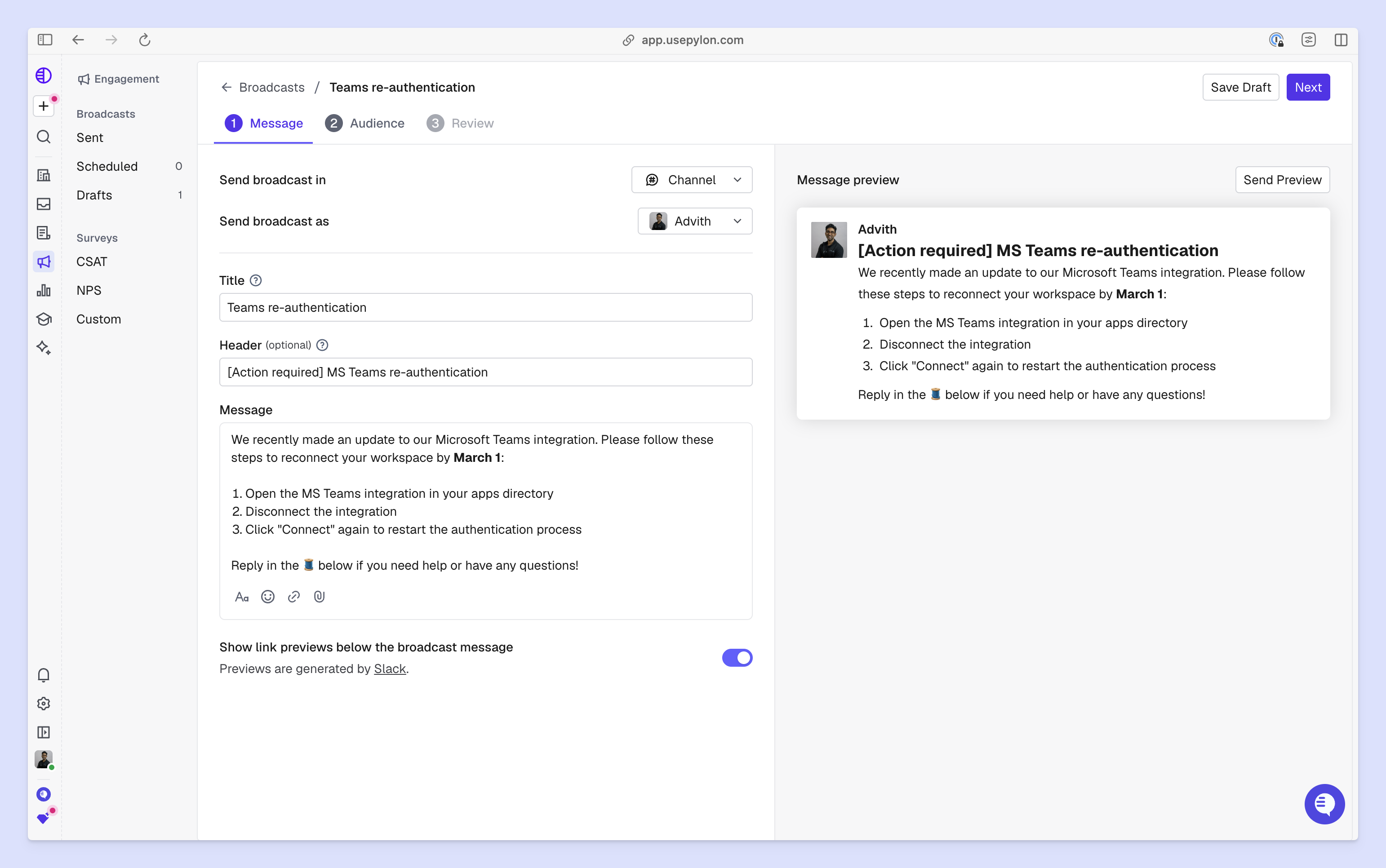
Task: Follow the Slack link
Action: 390,669
